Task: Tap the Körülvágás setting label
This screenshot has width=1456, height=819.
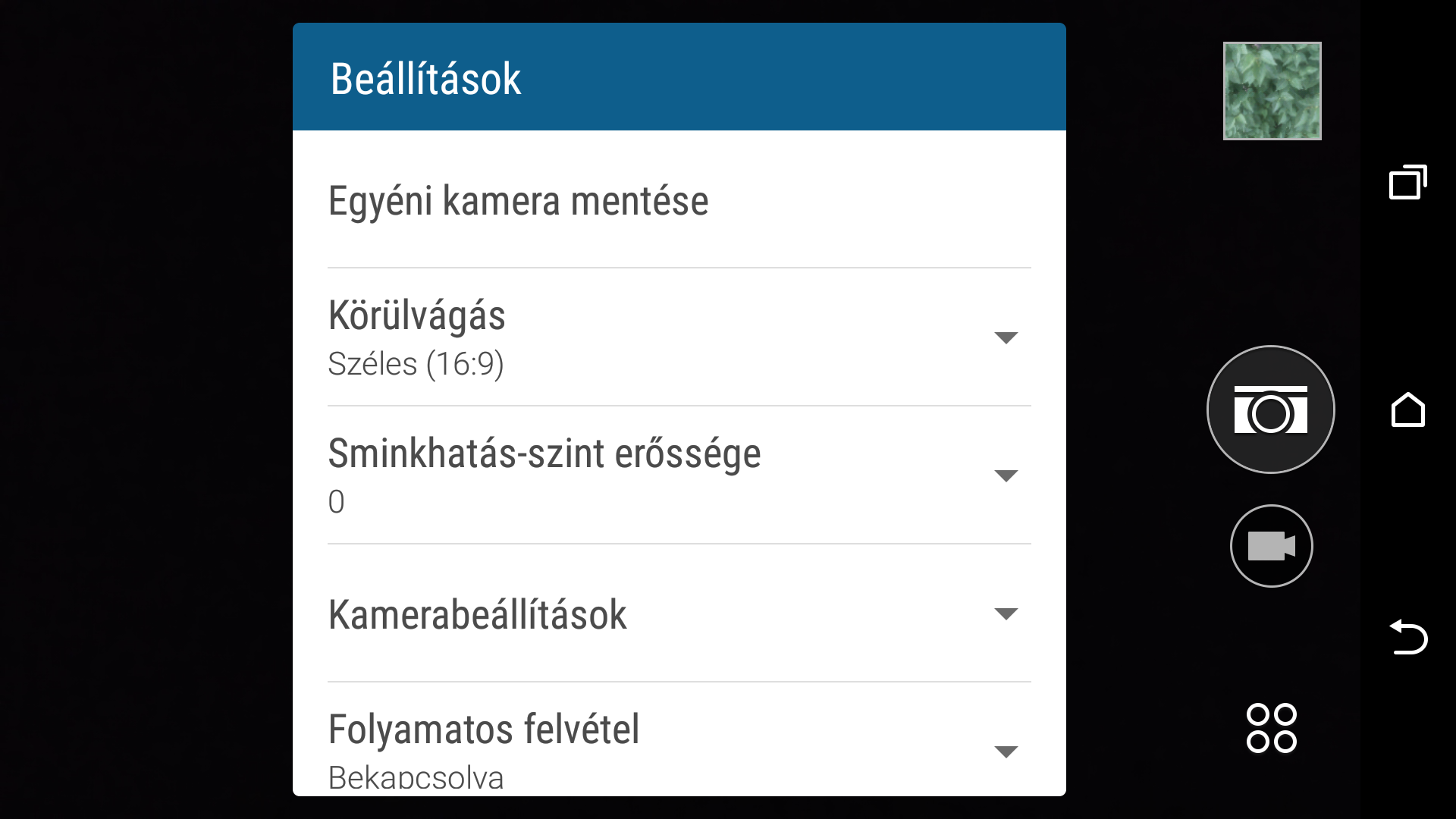Action: [x=416, y=315]
